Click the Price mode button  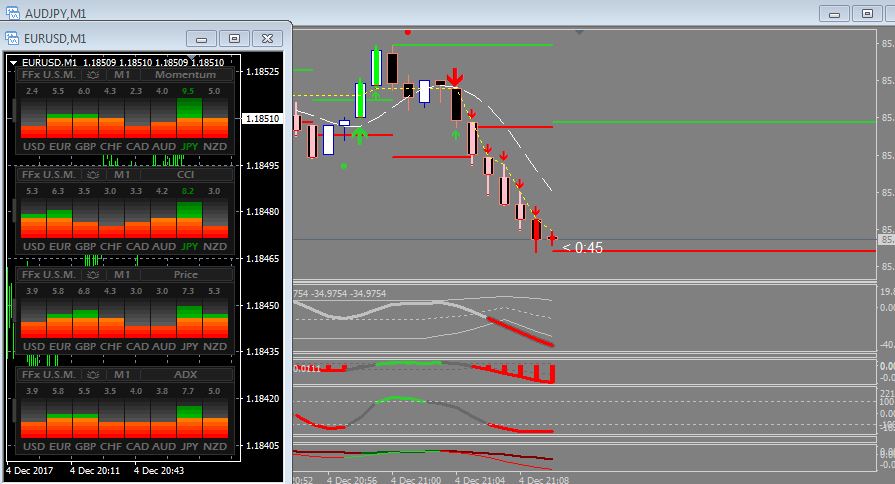click(186, 275)
